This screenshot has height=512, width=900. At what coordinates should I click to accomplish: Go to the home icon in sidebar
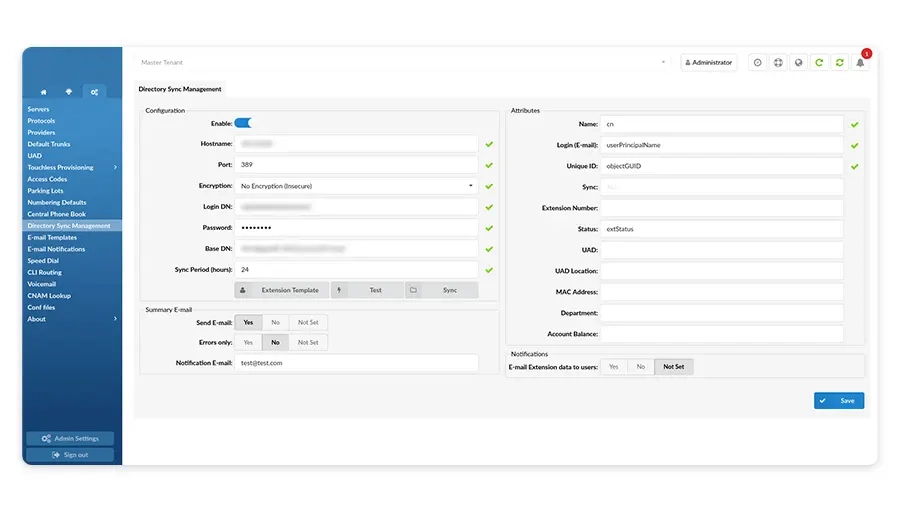click(44, 92)
